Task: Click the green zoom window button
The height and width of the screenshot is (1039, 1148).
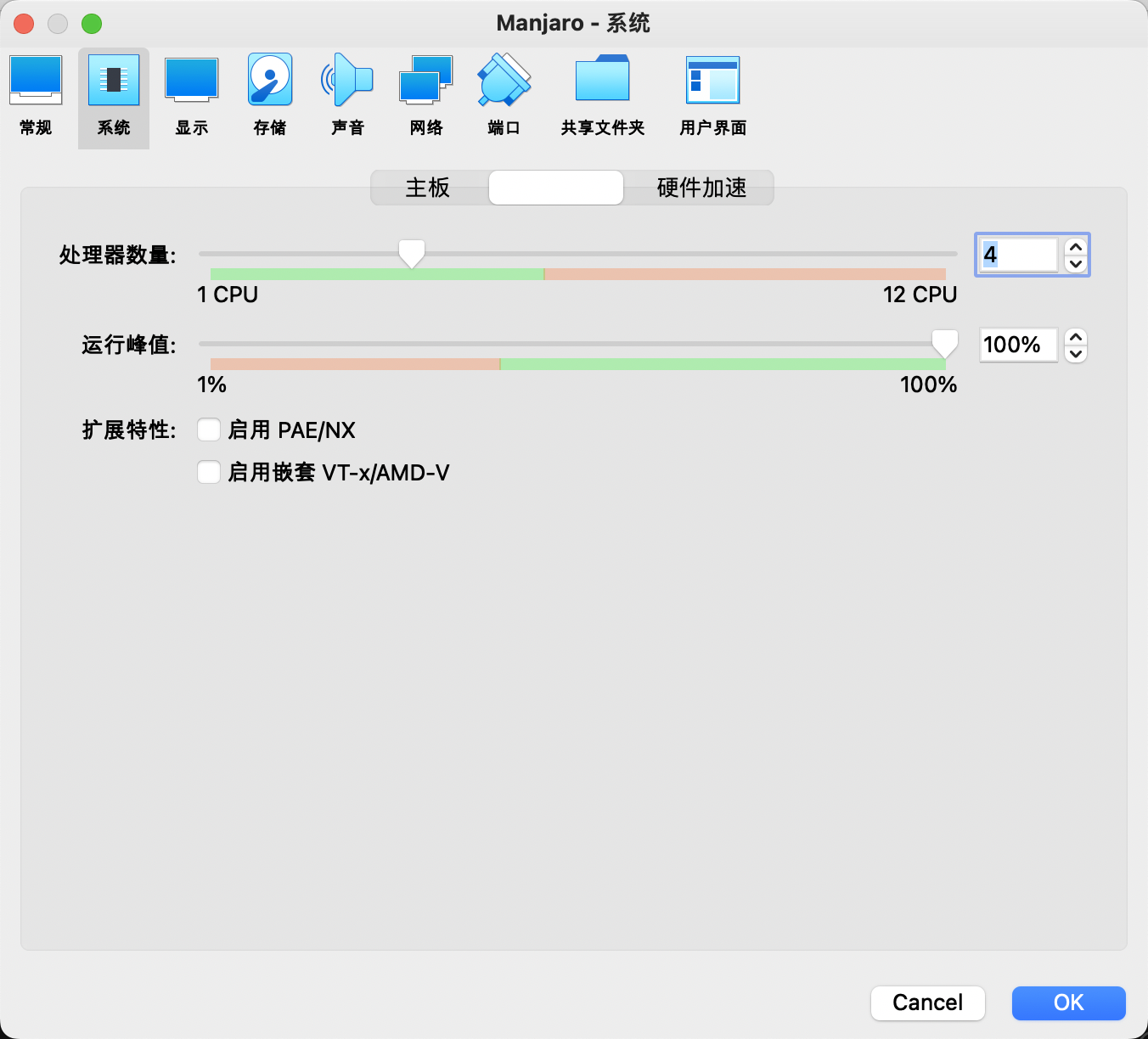Action: tap(92, 24)
